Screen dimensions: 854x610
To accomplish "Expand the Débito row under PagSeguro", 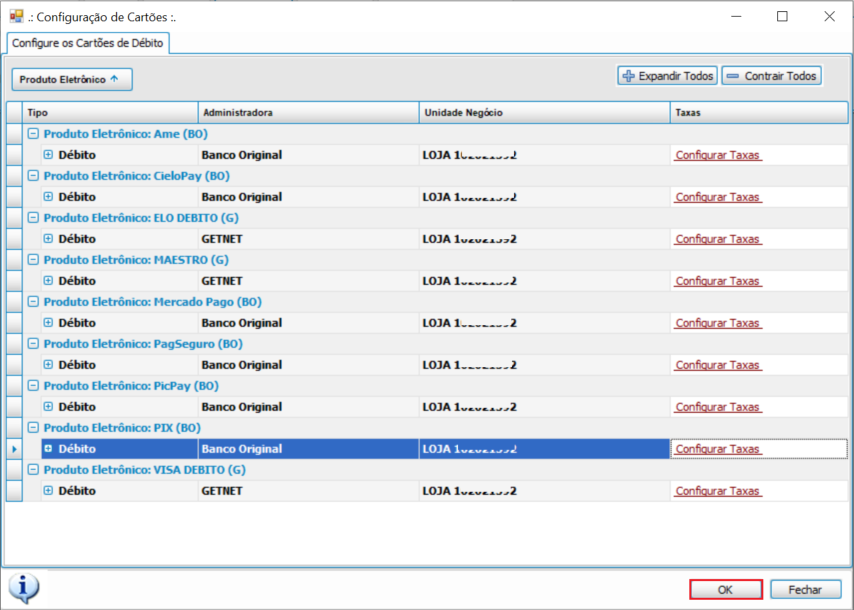I will tap(48, 364).
